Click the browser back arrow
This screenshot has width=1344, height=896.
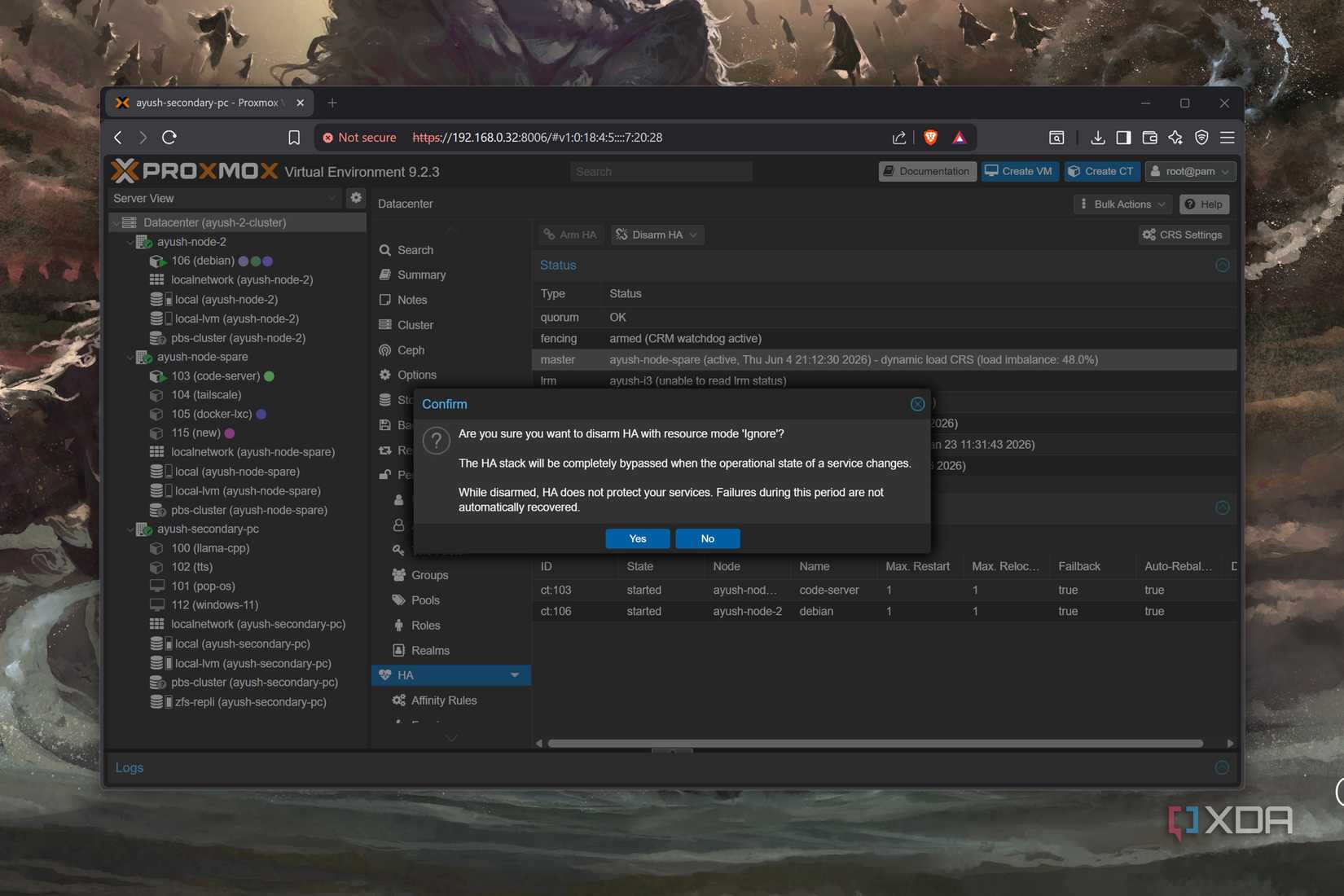tap(118, 138)
